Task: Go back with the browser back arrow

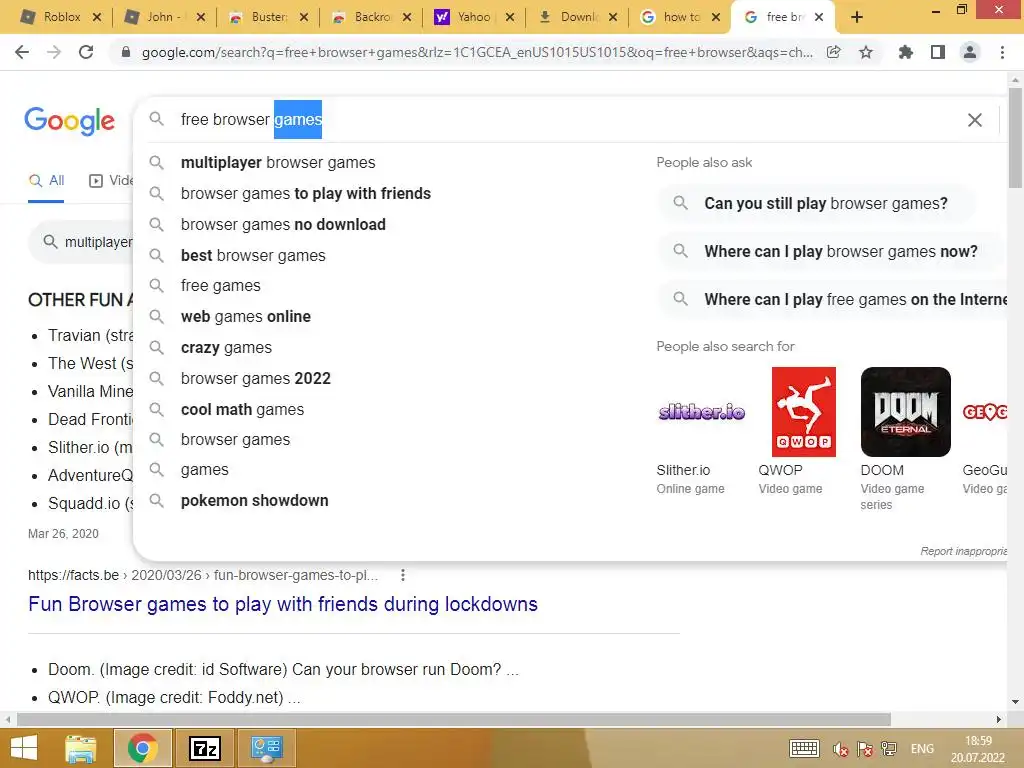Action: [x=22, y=52]
